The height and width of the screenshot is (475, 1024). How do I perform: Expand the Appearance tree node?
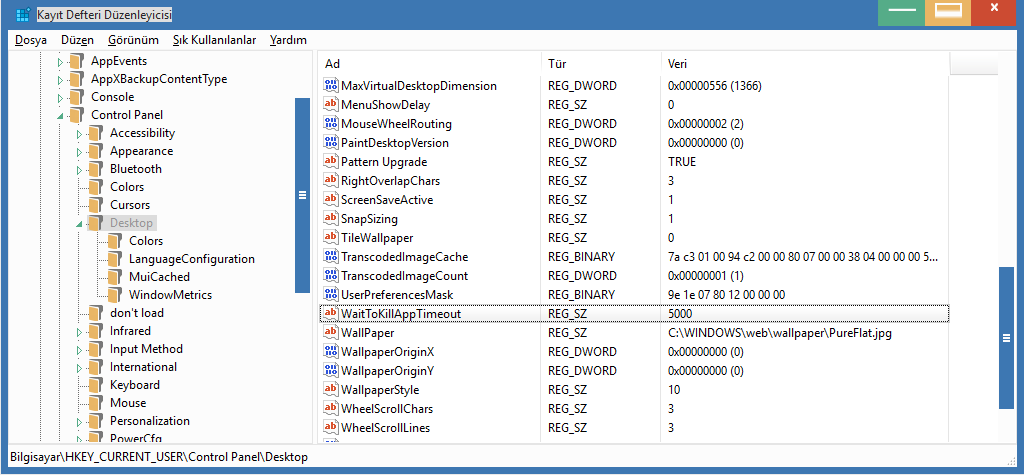click(x=80, y=152)
